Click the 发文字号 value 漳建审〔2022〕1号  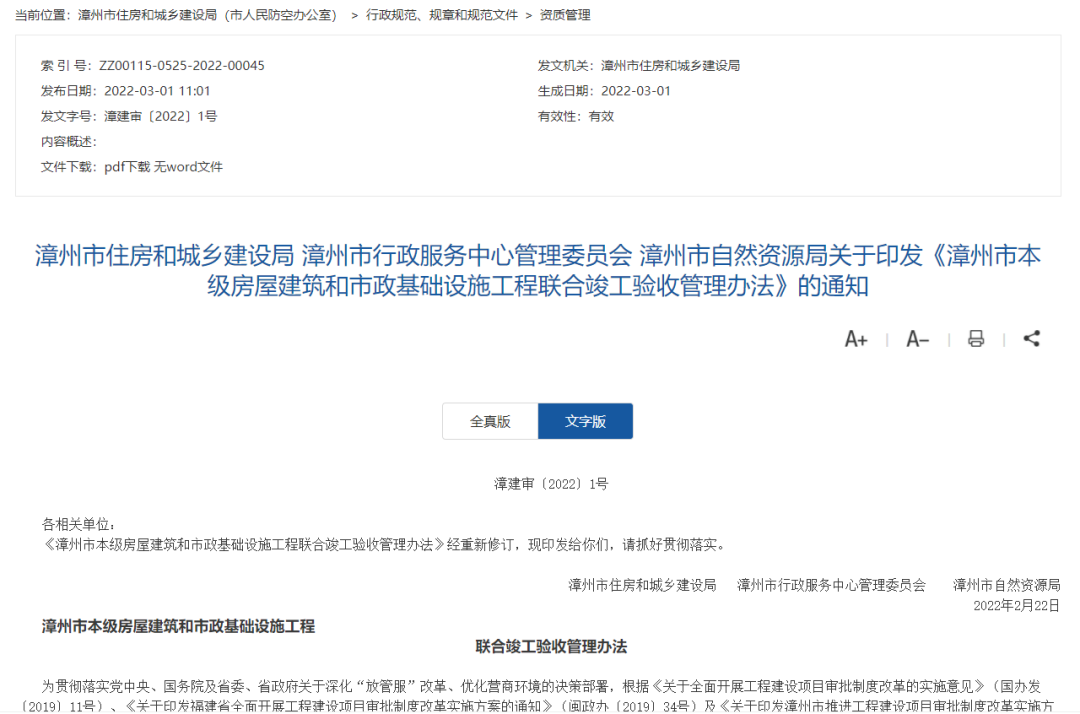coord(161,116)
